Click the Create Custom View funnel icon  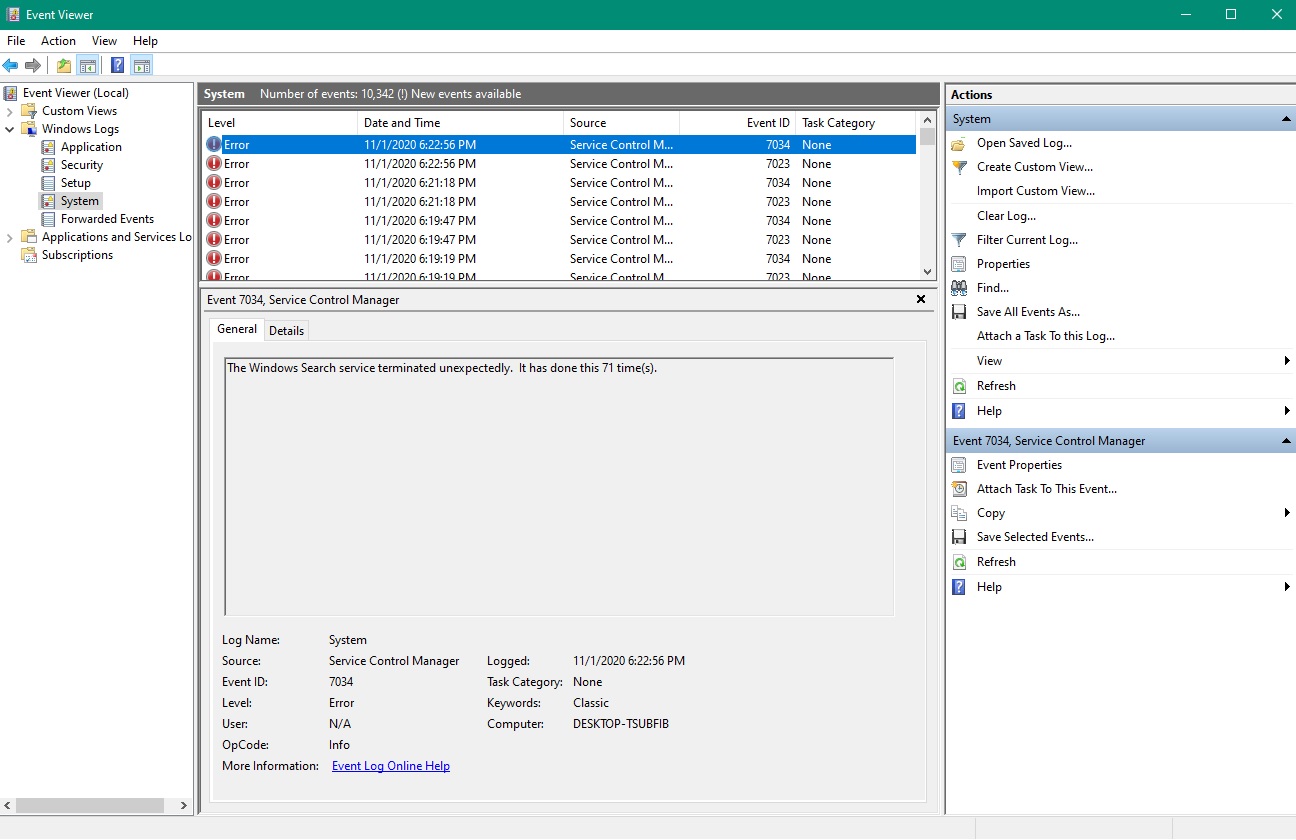(x=959, y=167)
